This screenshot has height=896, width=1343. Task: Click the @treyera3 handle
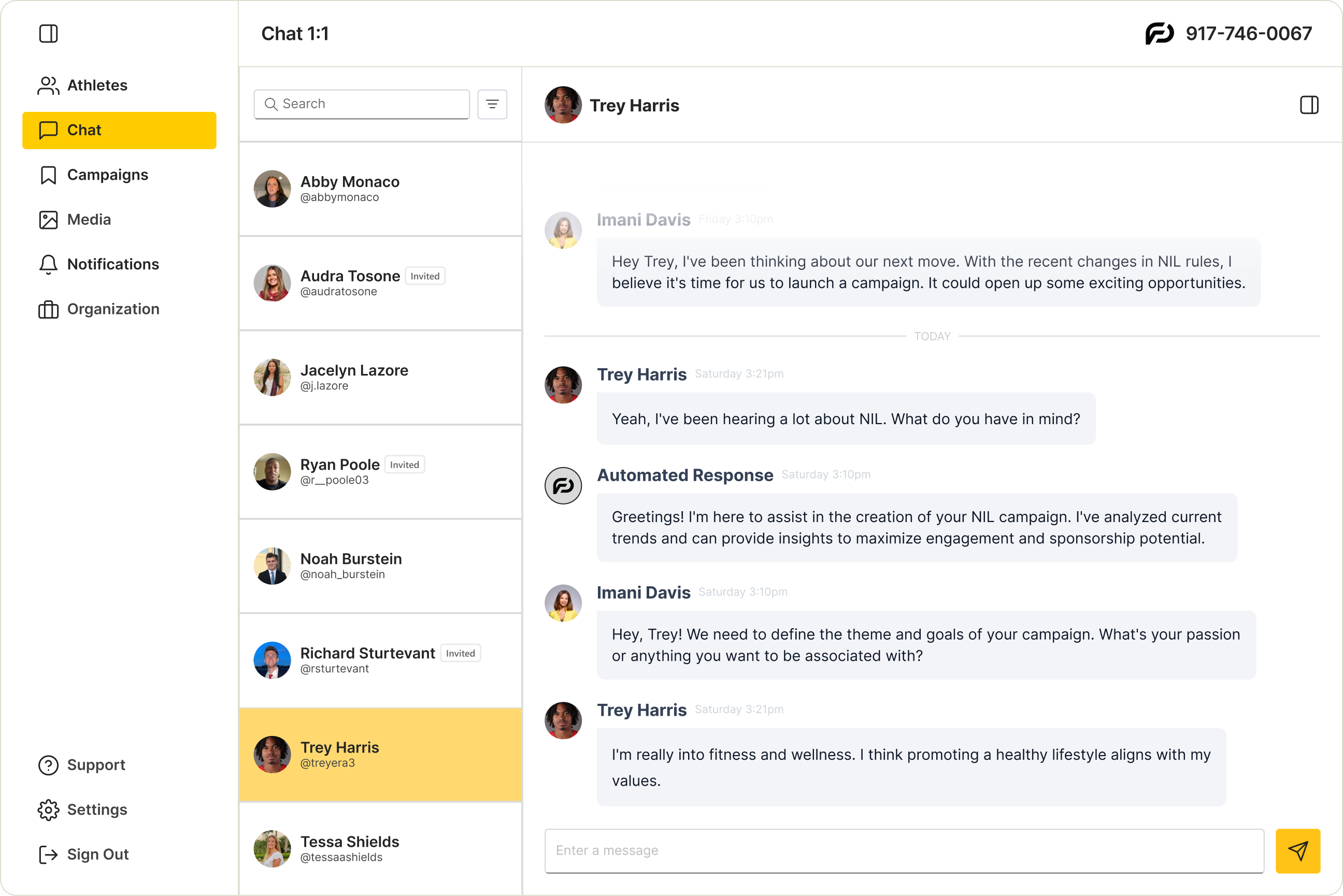(328, 763)
